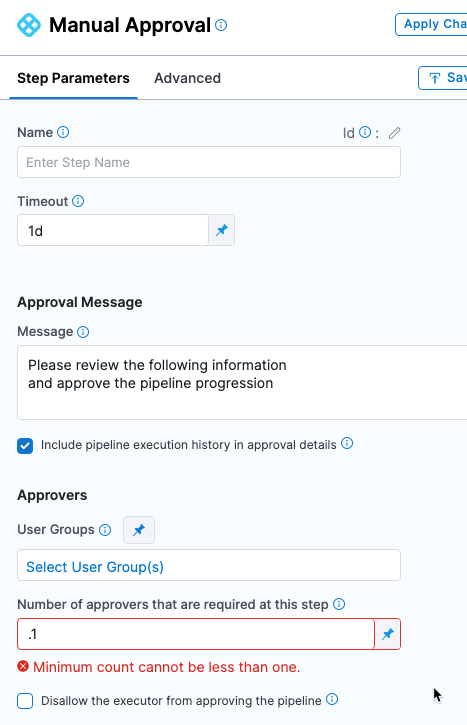The height and width of the screenshot is (725, 467).
Task: Click the Manual Approval step logo icon
Action: tap(29, 25)
